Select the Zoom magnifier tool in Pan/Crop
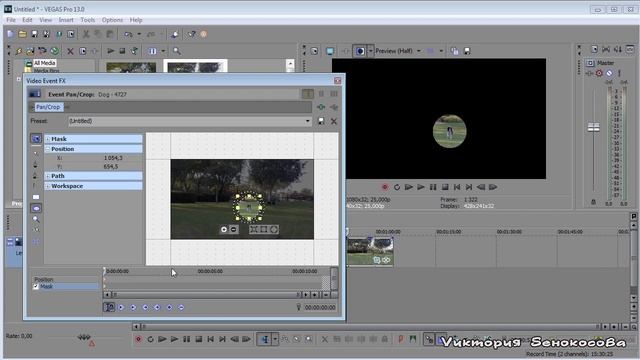Image resolution: width=640 pixels, height=360 pixels. (36, 219)
